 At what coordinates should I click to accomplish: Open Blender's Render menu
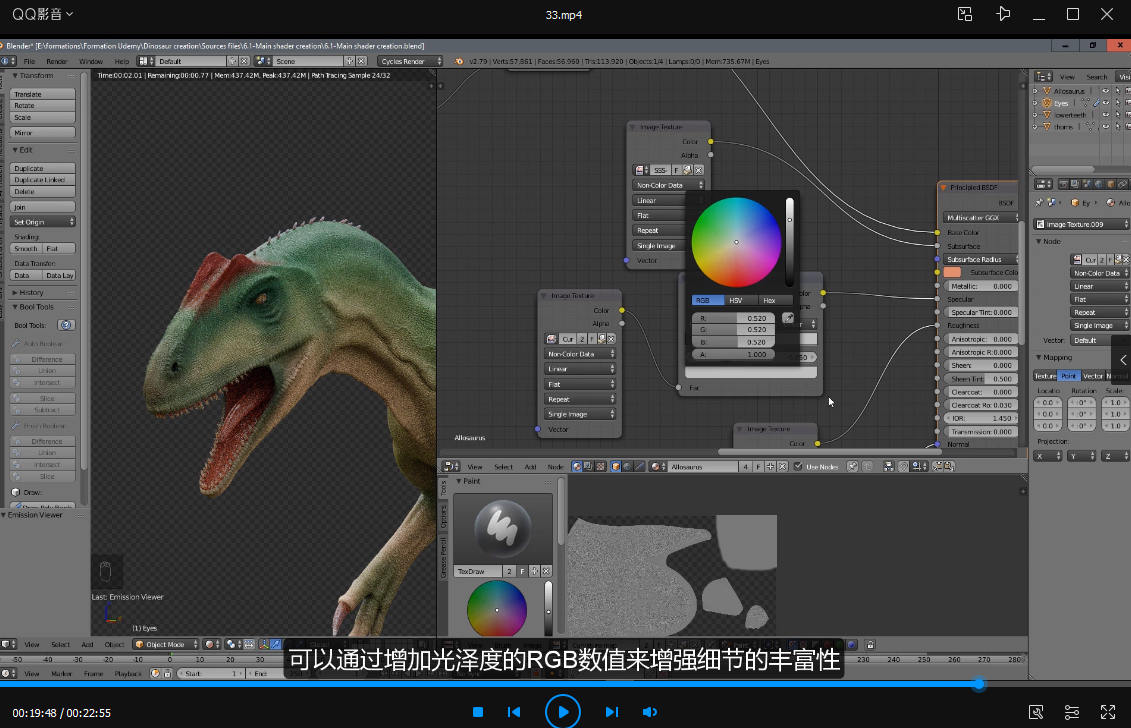(x=56, y=61)
